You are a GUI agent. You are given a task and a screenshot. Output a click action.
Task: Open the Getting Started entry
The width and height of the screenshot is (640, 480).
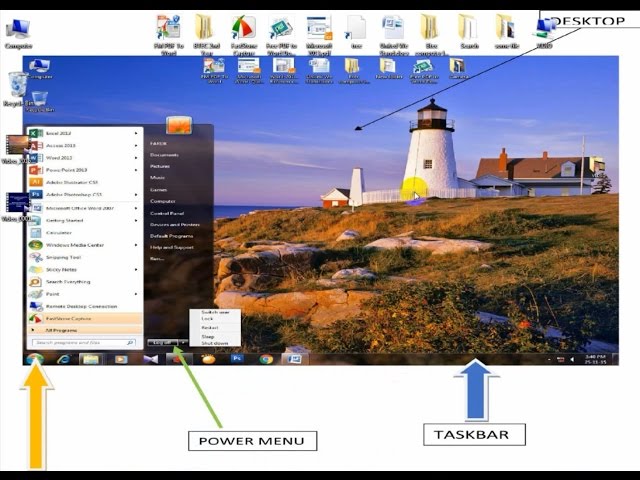[x=84, y=220]
